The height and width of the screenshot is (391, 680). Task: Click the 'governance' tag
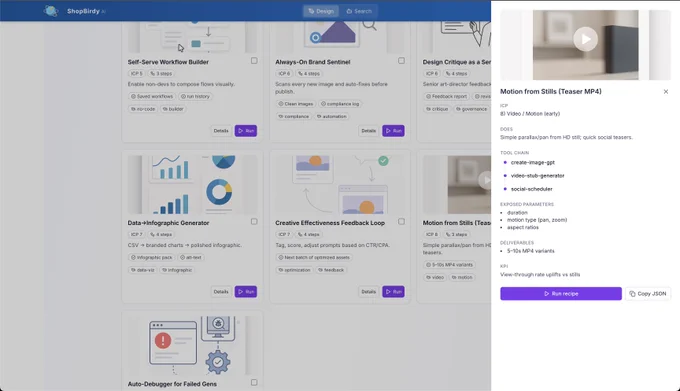[x=471, y=109]
